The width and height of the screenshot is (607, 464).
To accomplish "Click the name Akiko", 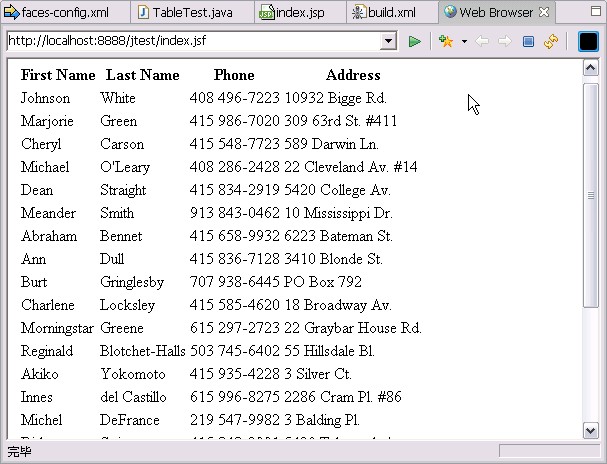I will coord(40,374).
